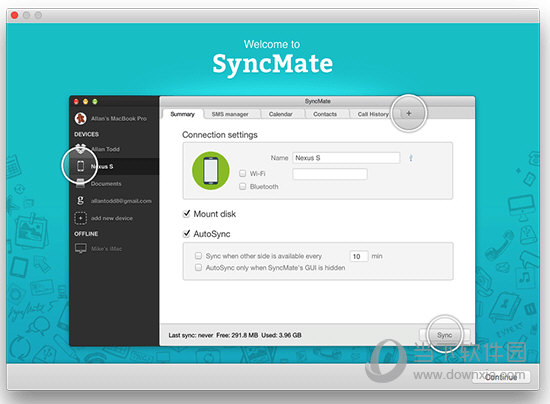Viewport: 550px width, 404px height.
Task: Click add new device label
Action: 112,218
